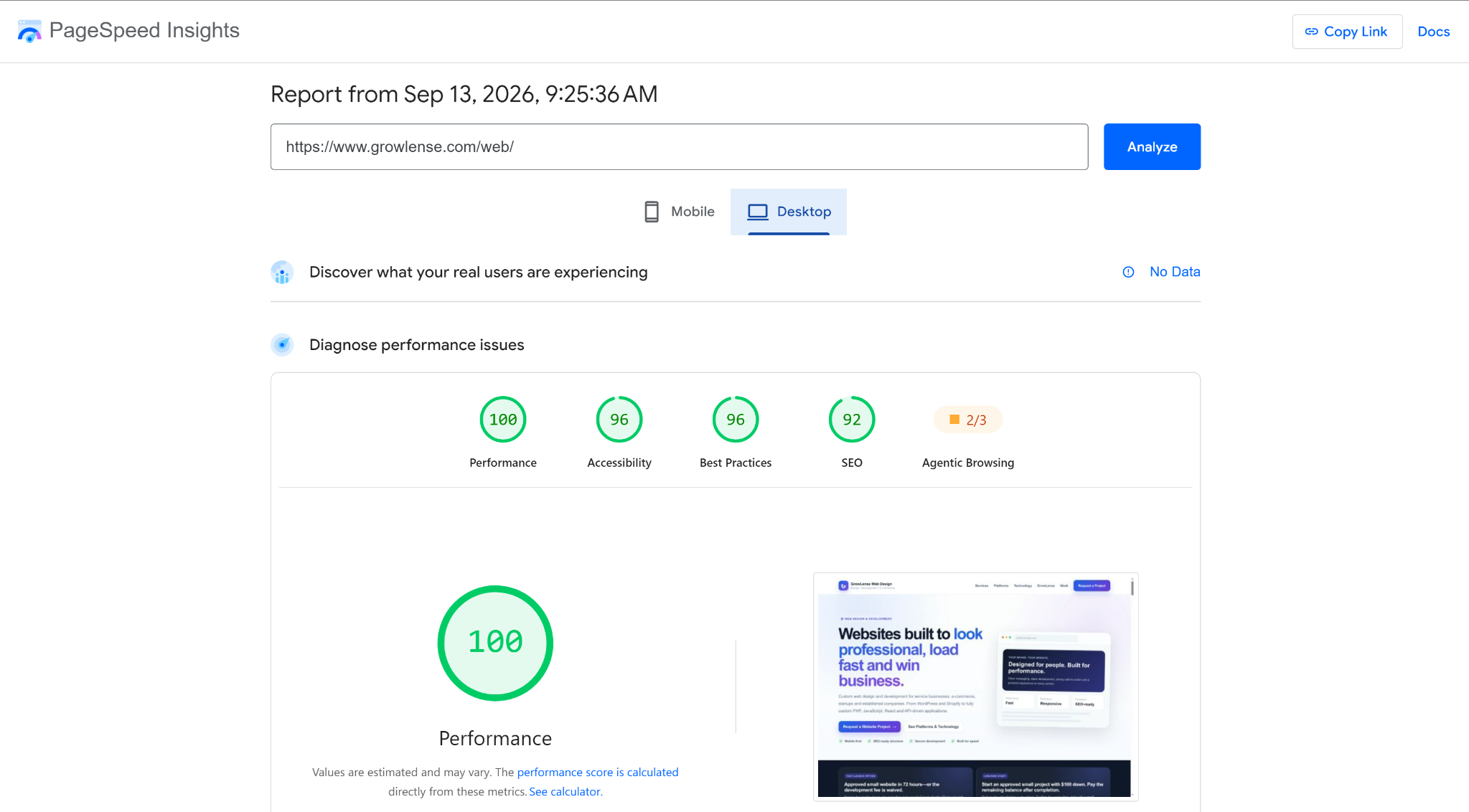Click the website screenshot thumbnail

pyautogui.click(x=975, y=686)
